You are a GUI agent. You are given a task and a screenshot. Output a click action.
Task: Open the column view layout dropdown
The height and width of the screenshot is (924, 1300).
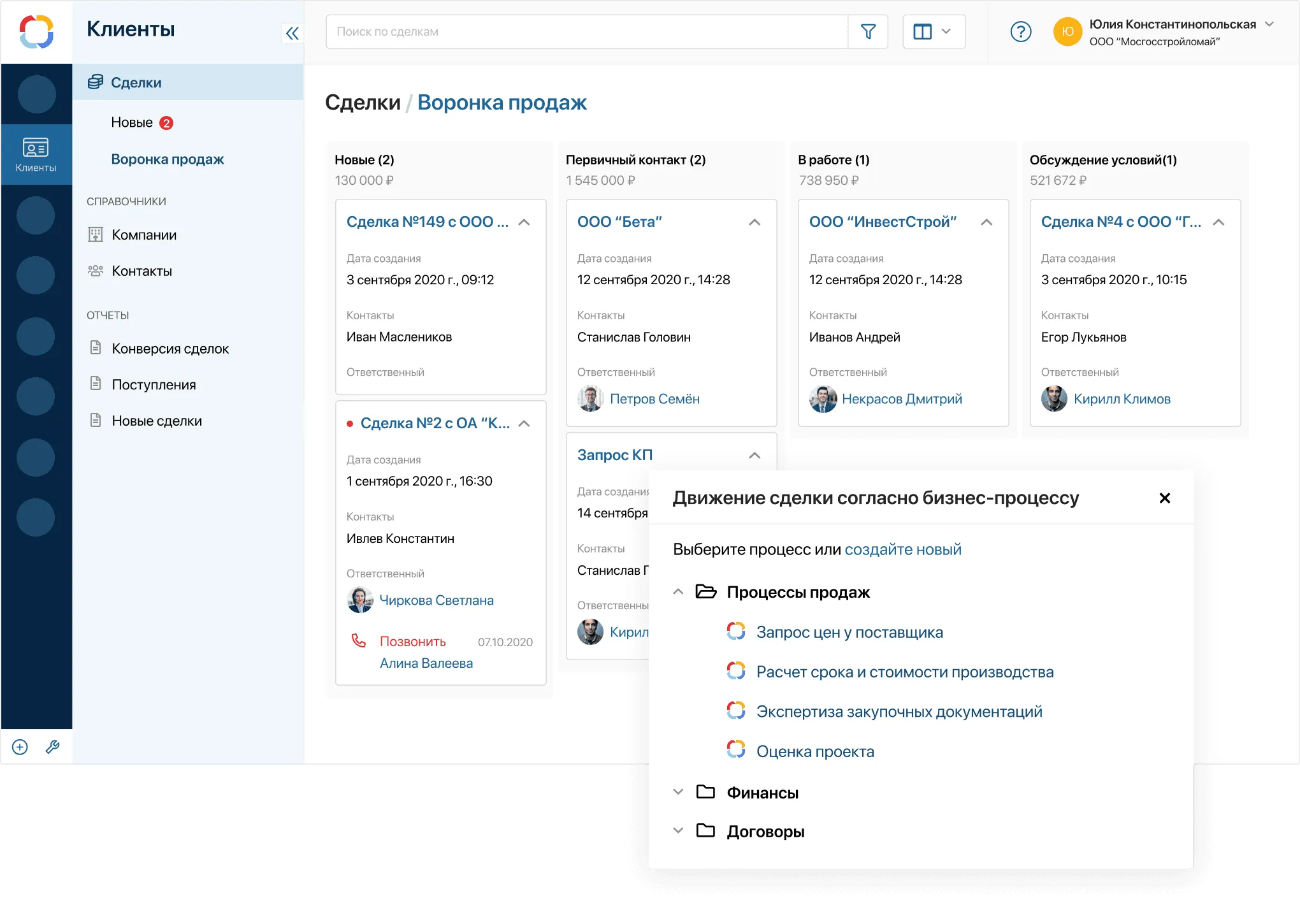pyautogui.click(x=933, y=32)
